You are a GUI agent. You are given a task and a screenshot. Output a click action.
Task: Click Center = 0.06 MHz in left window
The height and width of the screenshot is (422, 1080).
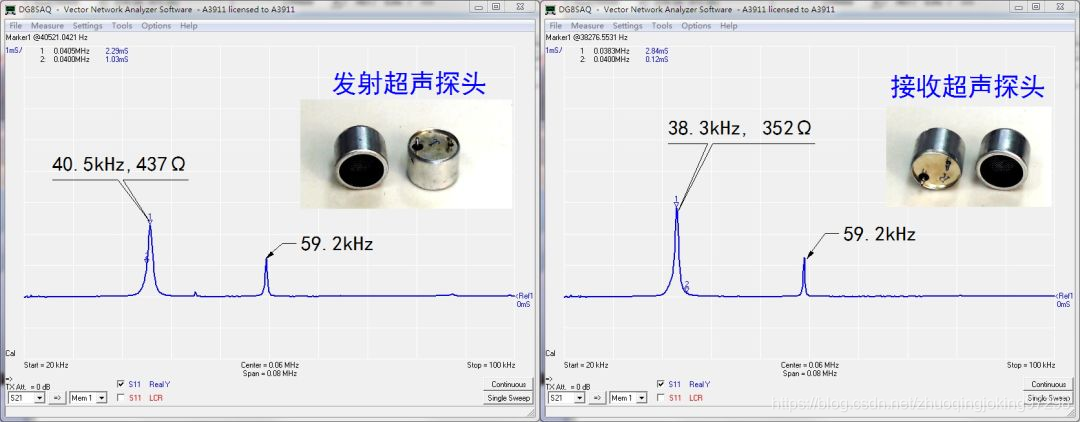point(269,365)
